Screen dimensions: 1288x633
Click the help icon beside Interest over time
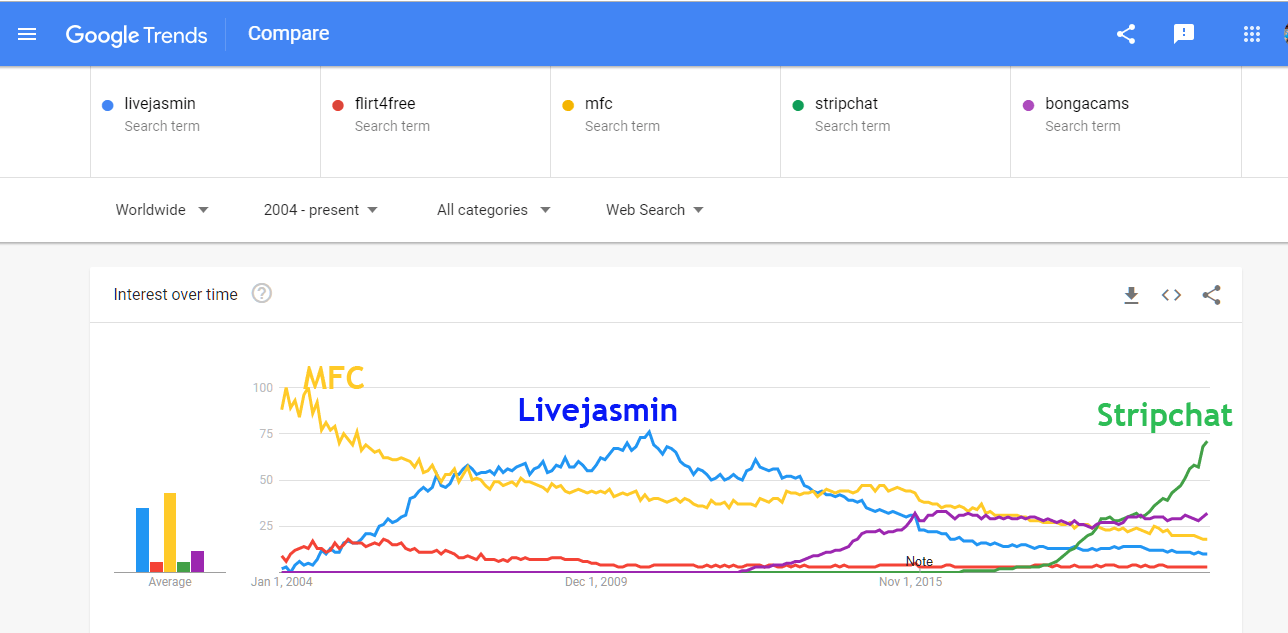pos(262,294)
